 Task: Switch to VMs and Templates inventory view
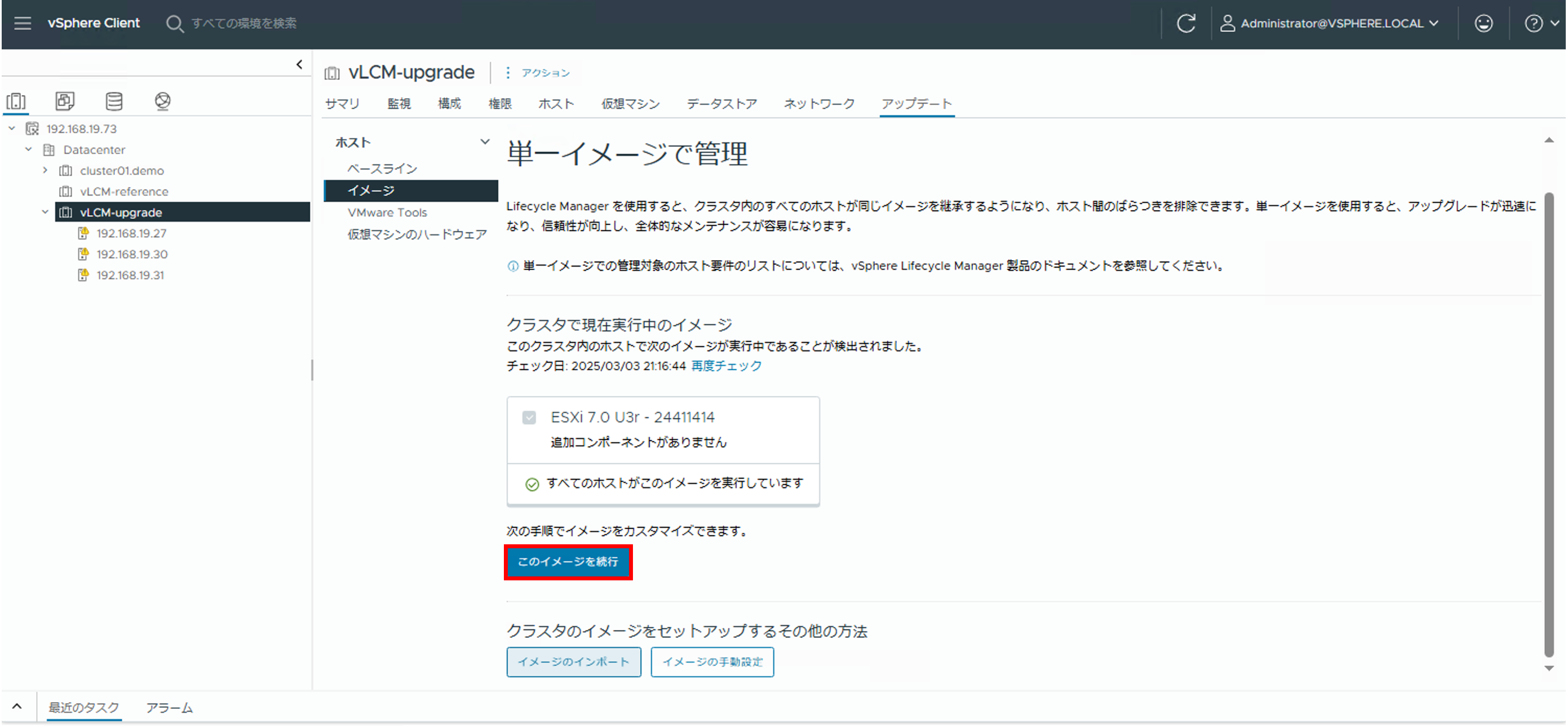(x=64, y=101)
